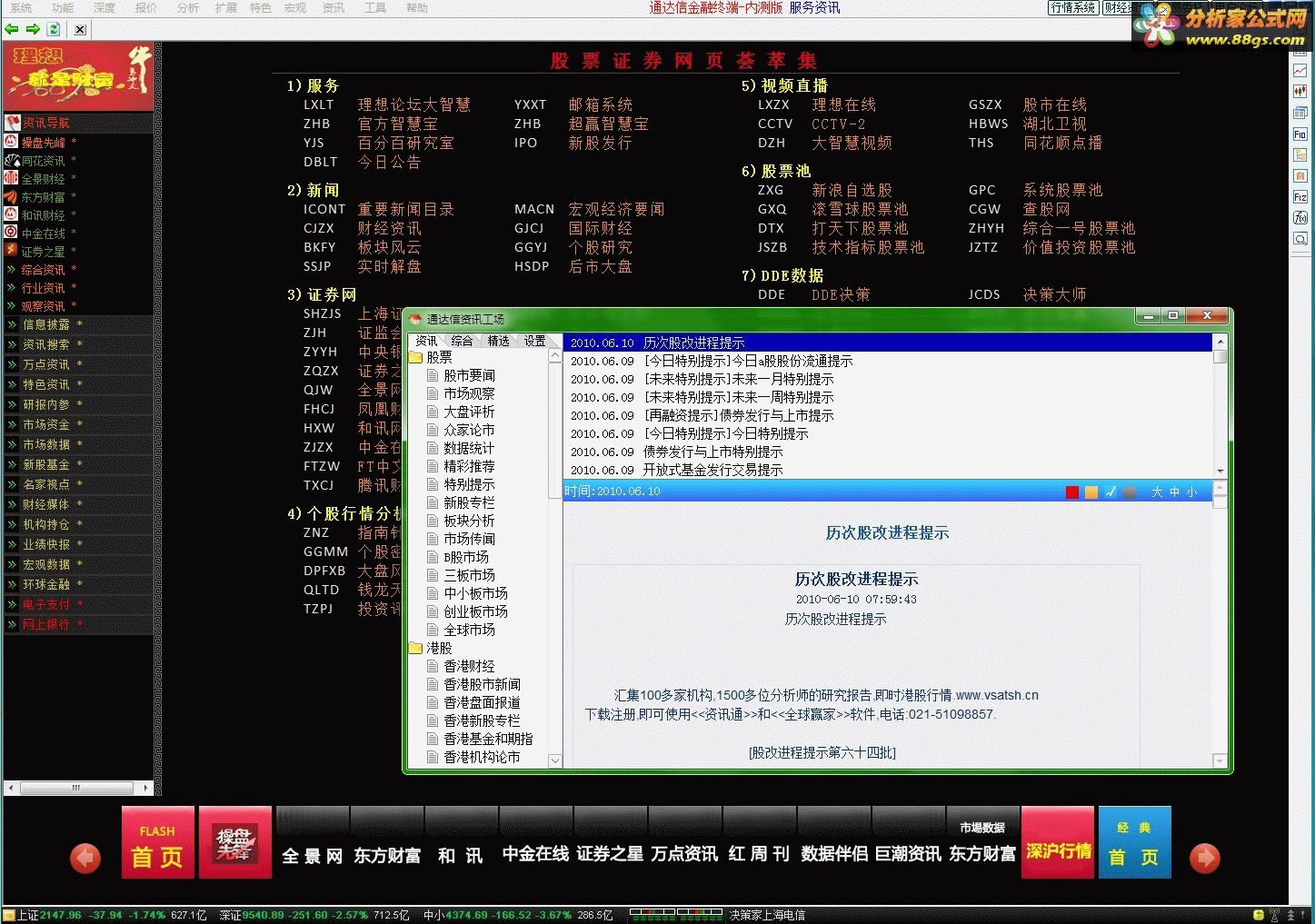Switch to 综合 tab in info window
The width and height of the screenshot is (1315, 924).
click(462, 341)
